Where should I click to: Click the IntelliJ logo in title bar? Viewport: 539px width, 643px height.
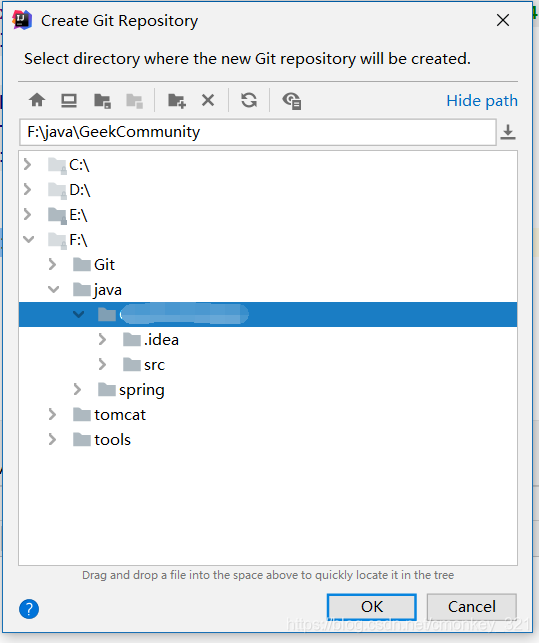(x=22, y=20)
